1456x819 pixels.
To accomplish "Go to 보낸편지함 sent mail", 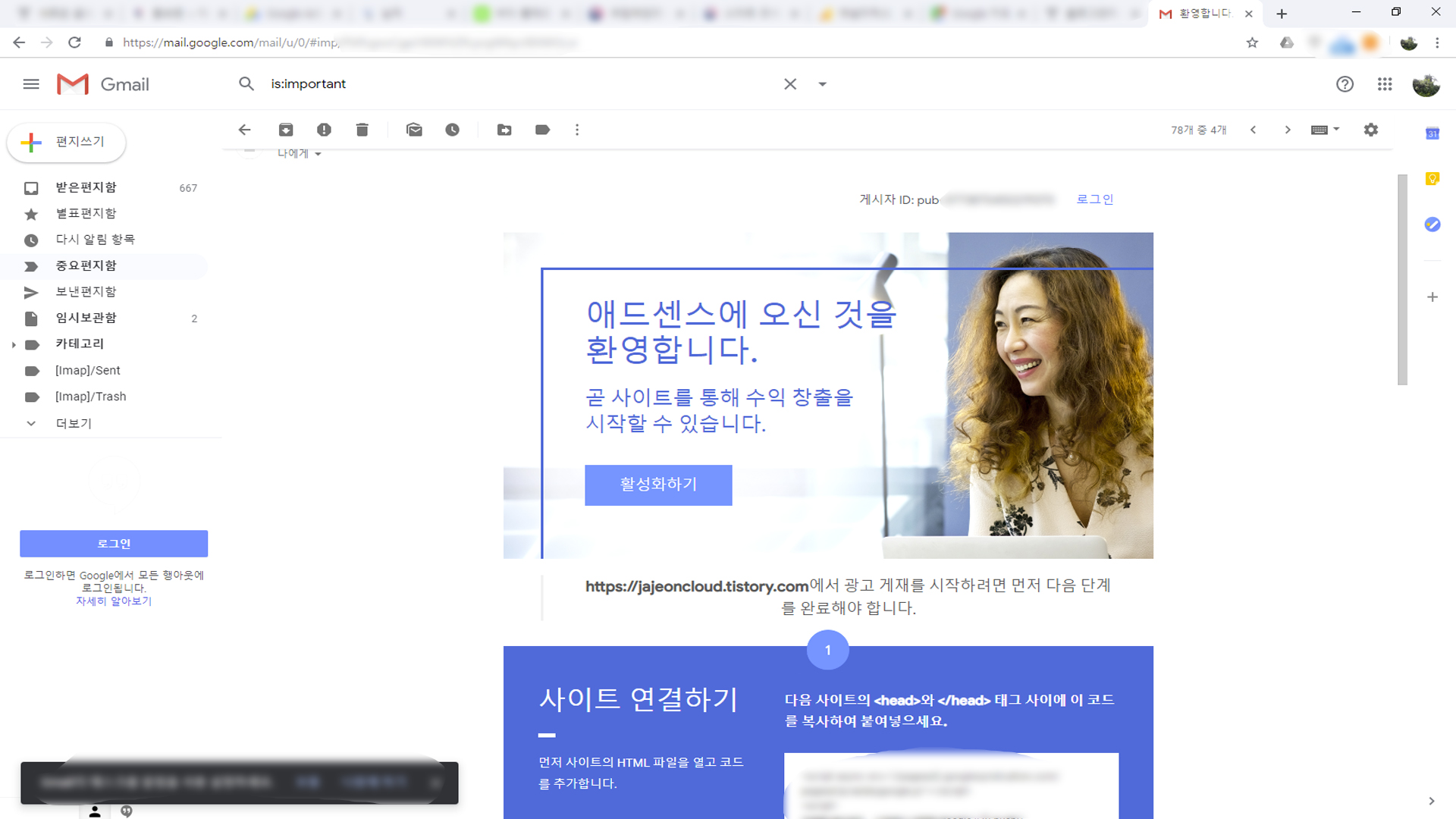I will tap(86, 292).
